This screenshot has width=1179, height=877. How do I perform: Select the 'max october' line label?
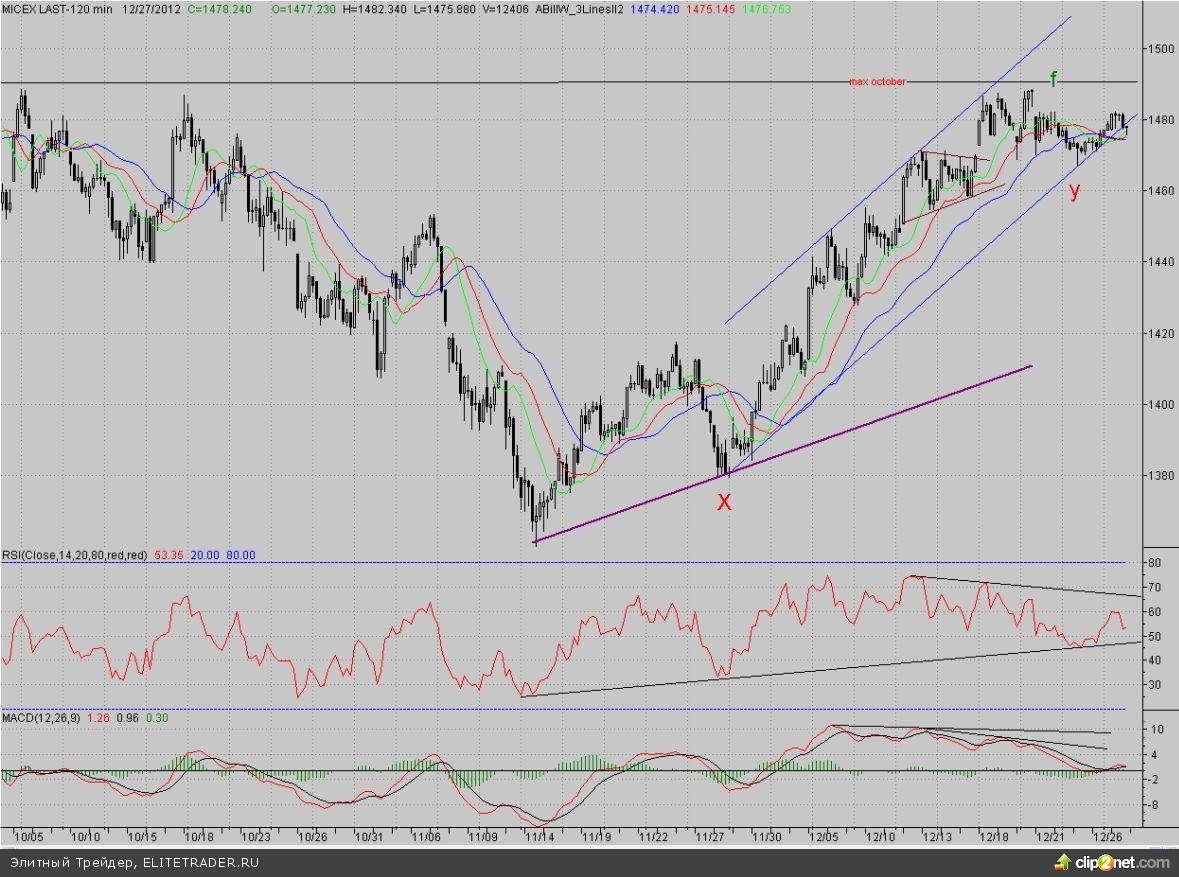(x=877, y=82)
